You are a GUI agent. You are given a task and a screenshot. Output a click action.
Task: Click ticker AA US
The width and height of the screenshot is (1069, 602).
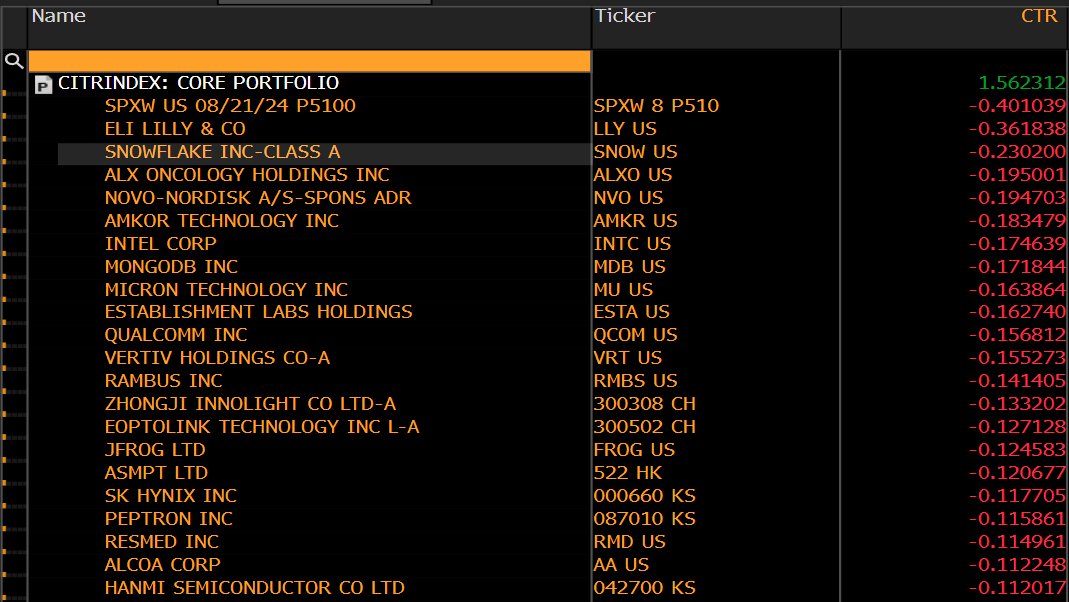coord(621,565)
